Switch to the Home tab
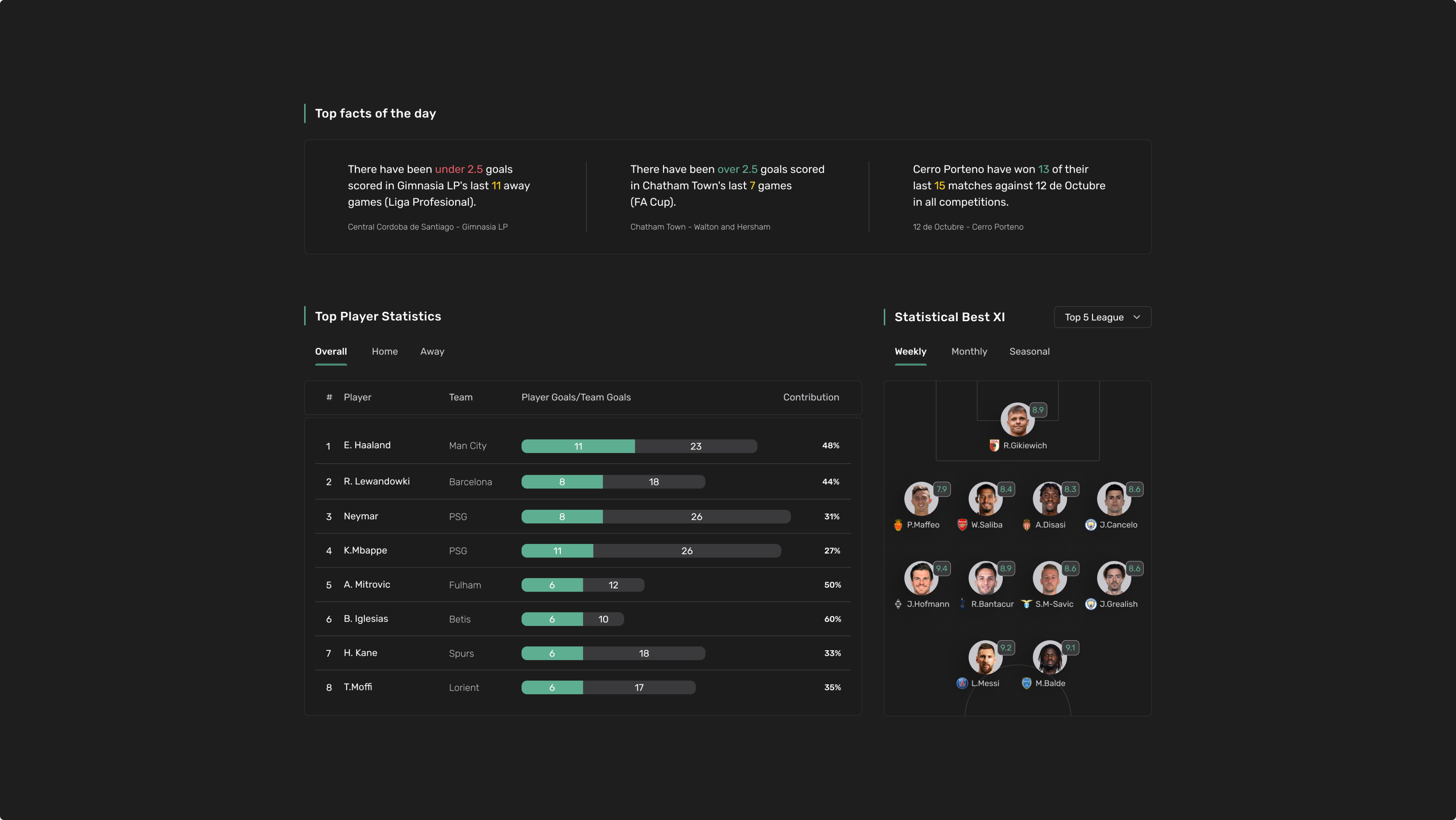Screen dimensions: 1456x820 (x=384, y=351)
